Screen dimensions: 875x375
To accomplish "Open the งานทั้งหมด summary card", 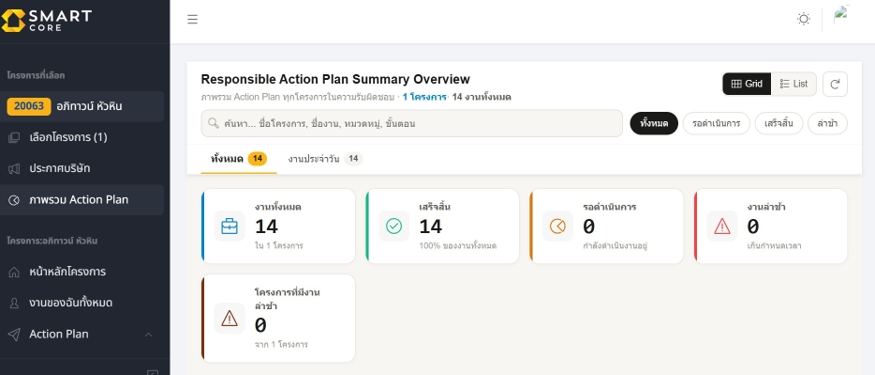I will click(x=278, y=226).
